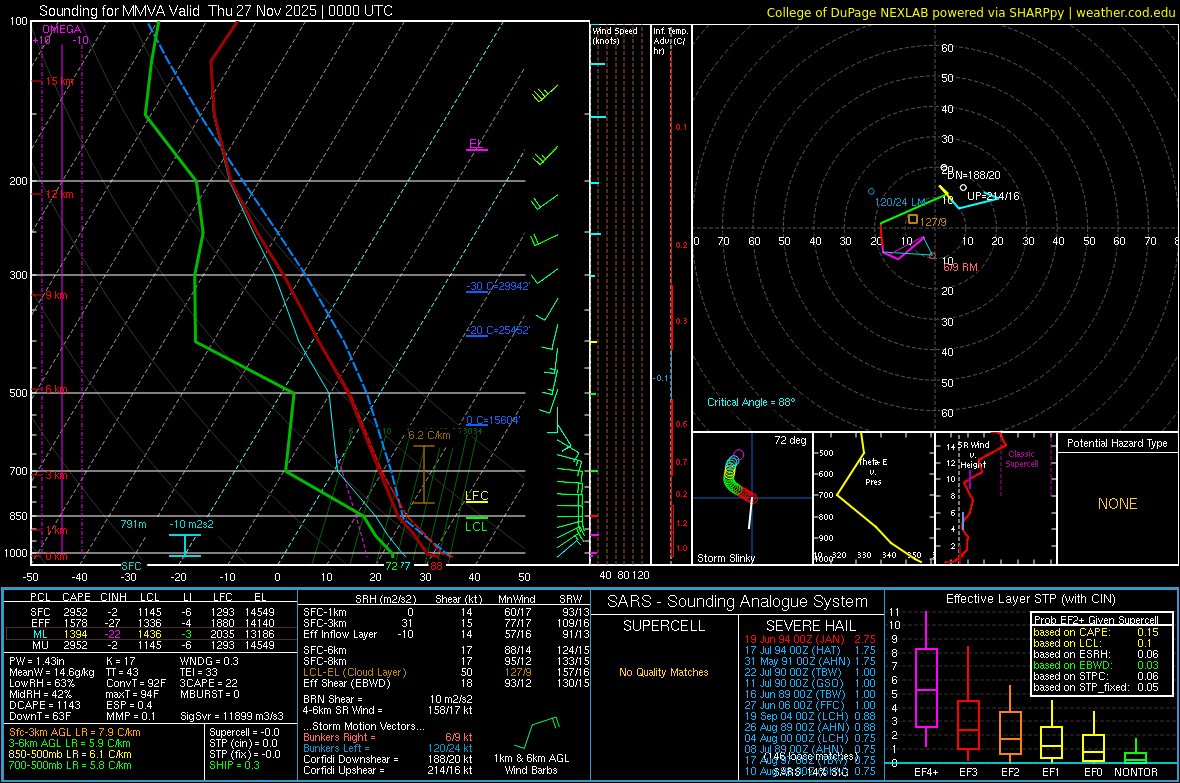Click the 'SigSvr = 11899 m3/s3' value
Viewport: 1180px width, 783px height.
pos(232,716)
